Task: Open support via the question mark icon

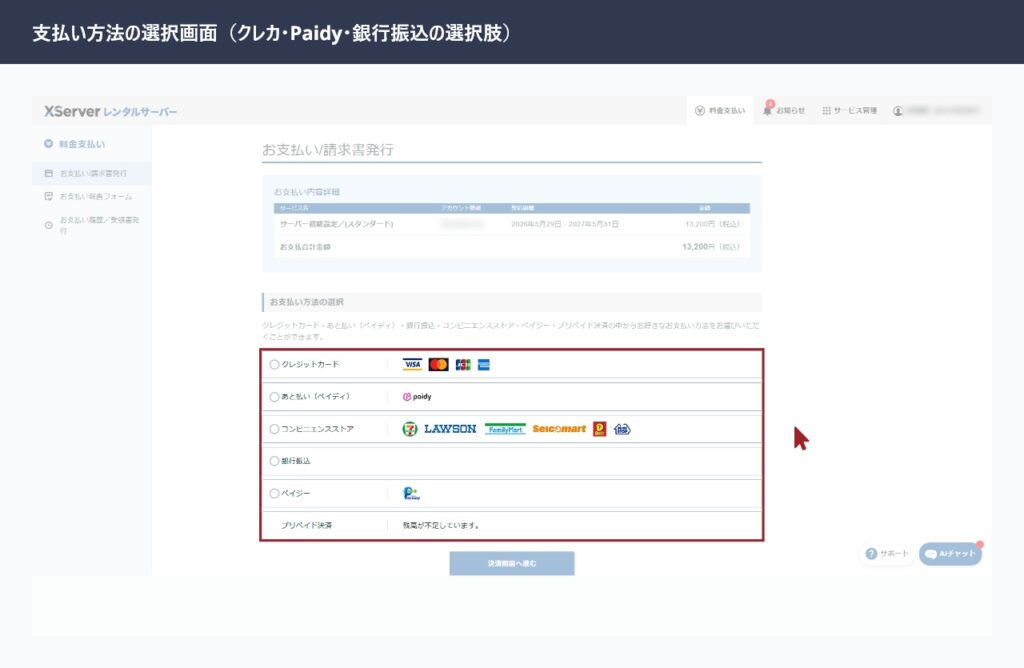Action: point(871,554)
